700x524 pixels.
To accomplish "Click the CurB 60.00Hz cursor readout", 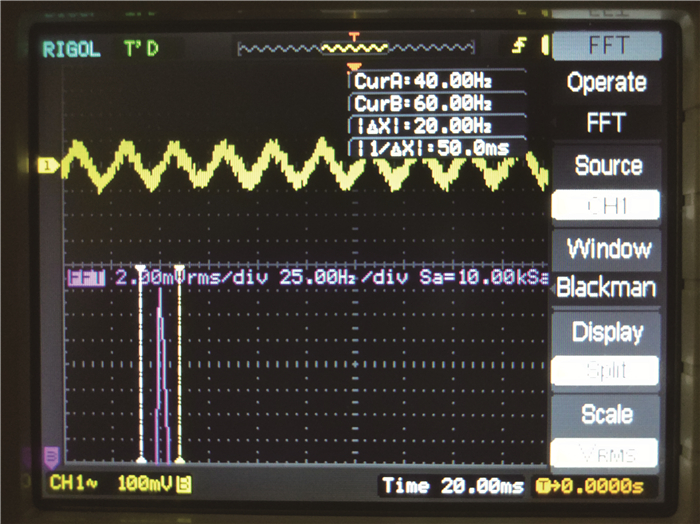I will point(422,103).
